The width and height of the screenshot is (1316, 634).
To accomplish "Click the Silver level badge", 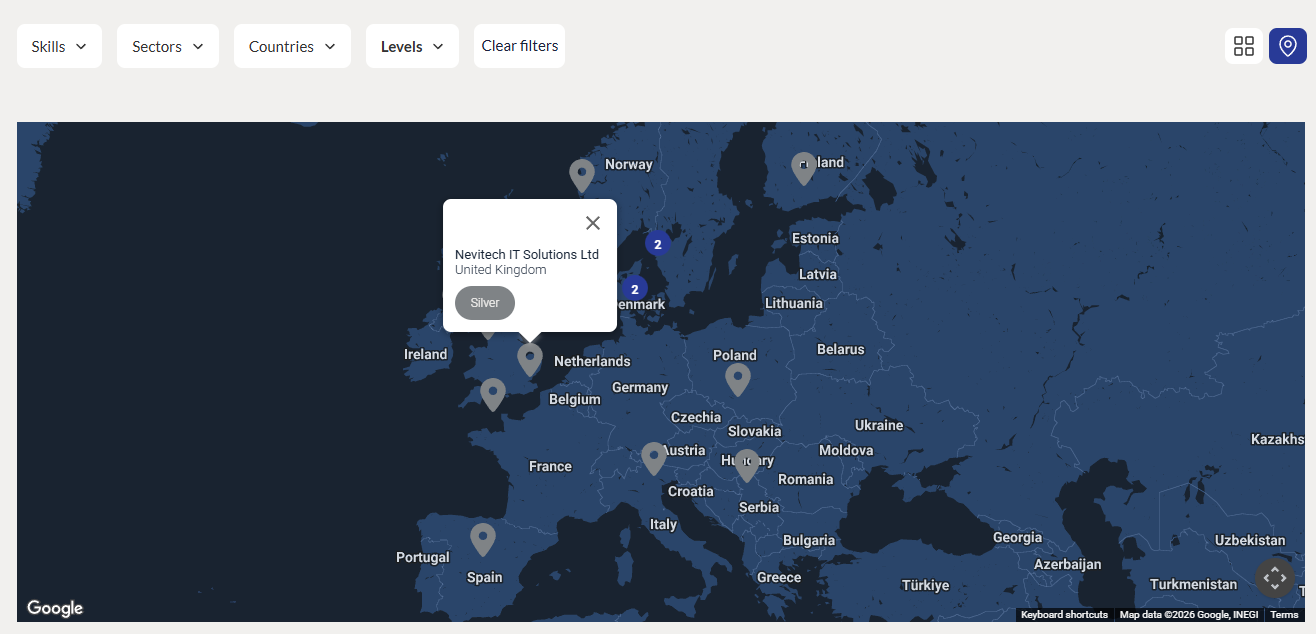I will point(485,303).
